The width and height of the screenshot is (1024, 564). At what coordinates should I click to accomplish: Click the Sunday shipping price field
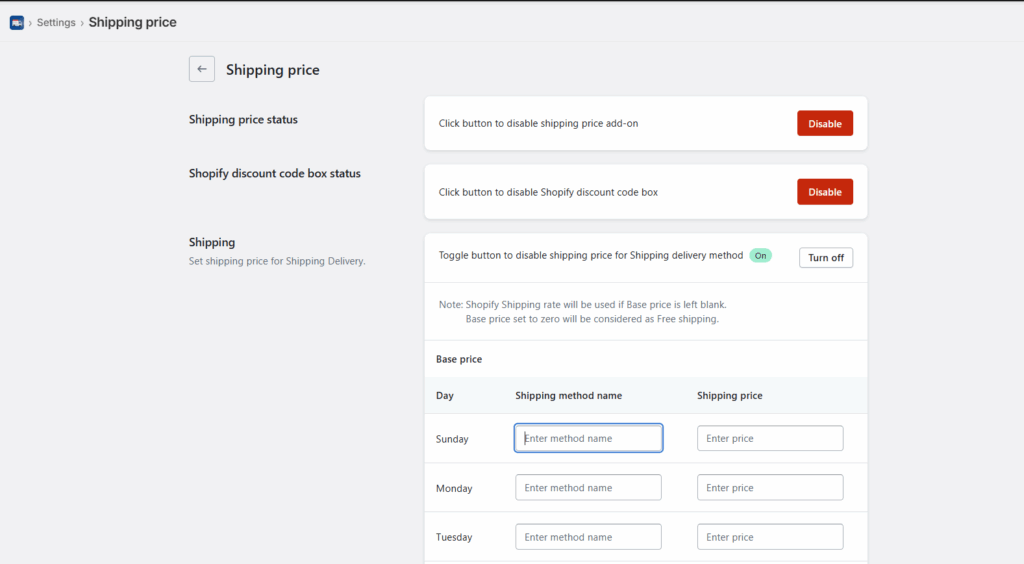pyautogui.click(x=769, y=438)
